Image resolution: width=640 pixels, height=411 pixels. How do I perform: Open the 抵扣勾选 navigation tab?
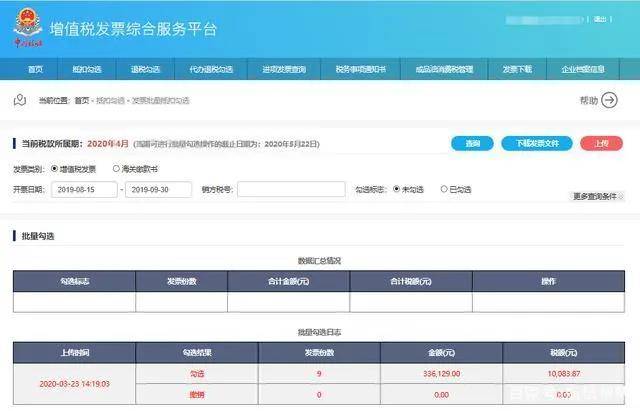tap(87, 69)
